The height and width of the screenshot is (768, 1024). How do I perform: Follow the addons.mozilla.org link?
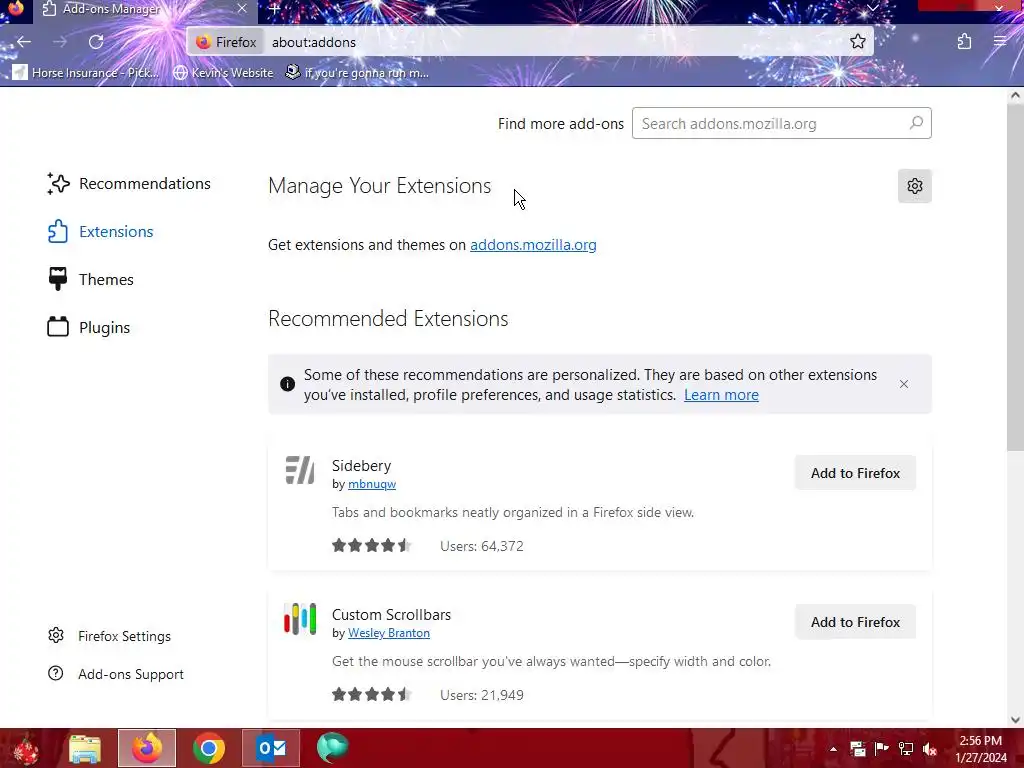coord(533,245)
